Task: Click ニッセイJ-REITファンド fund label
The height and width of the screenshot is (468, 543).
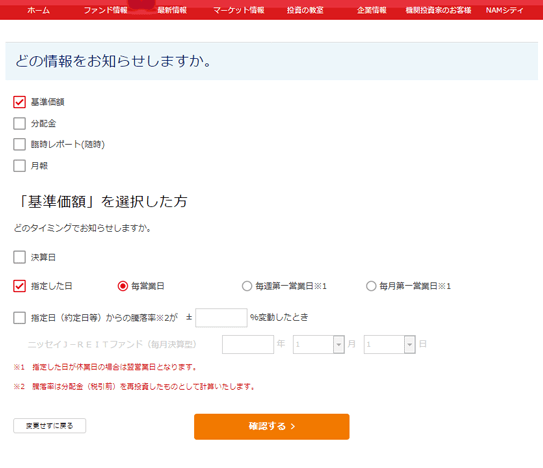Action: point(112,344)
